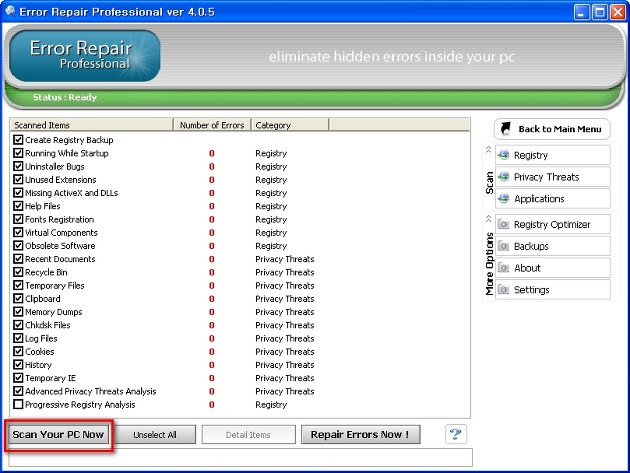Screen dimensions: 630x473
Task: Maximize the Error Repair window
Action: [x=600, y=12]
